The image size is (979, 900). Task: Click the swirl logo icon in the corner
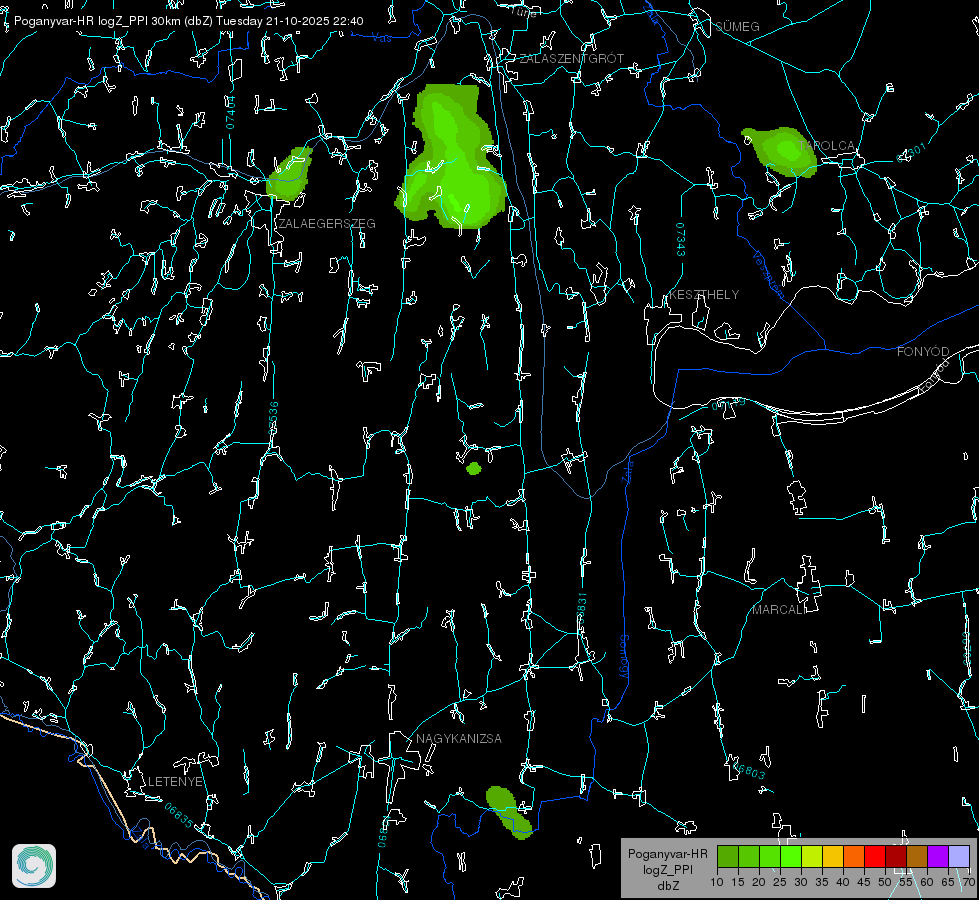(x=34, y=866)
